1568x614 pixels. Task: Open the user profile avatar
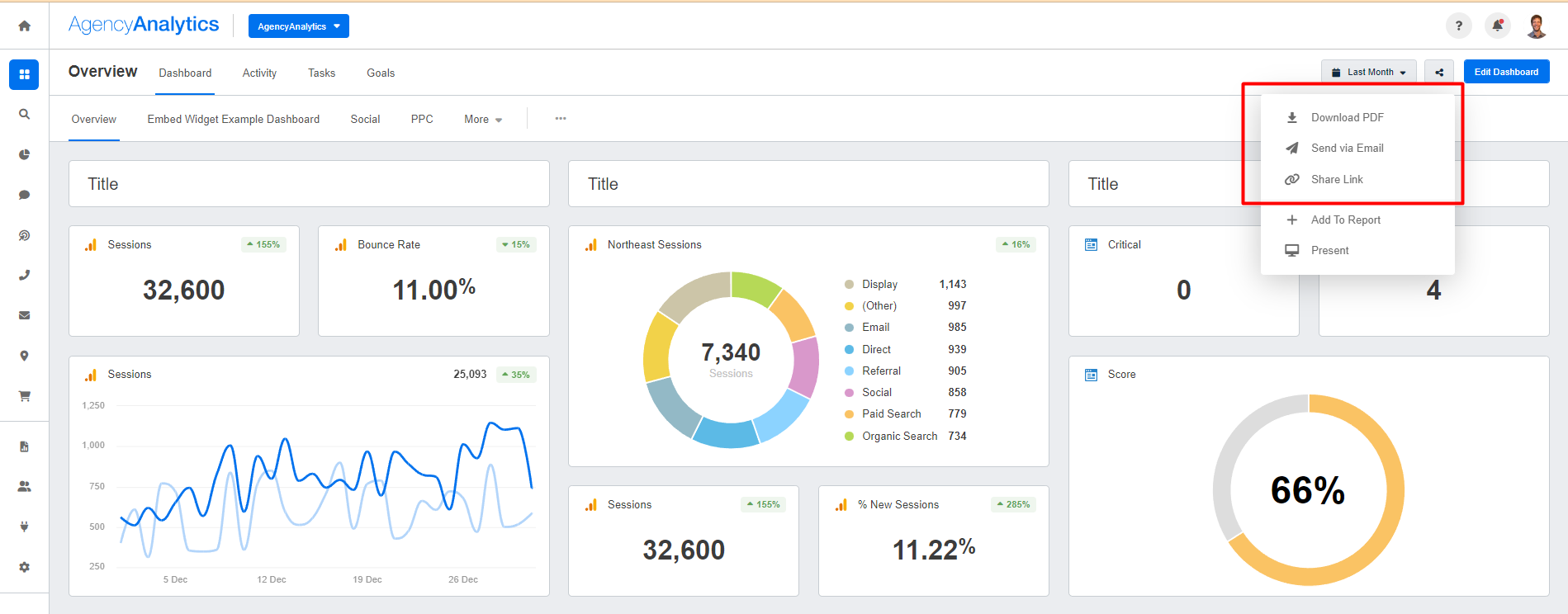[1536, 26]
